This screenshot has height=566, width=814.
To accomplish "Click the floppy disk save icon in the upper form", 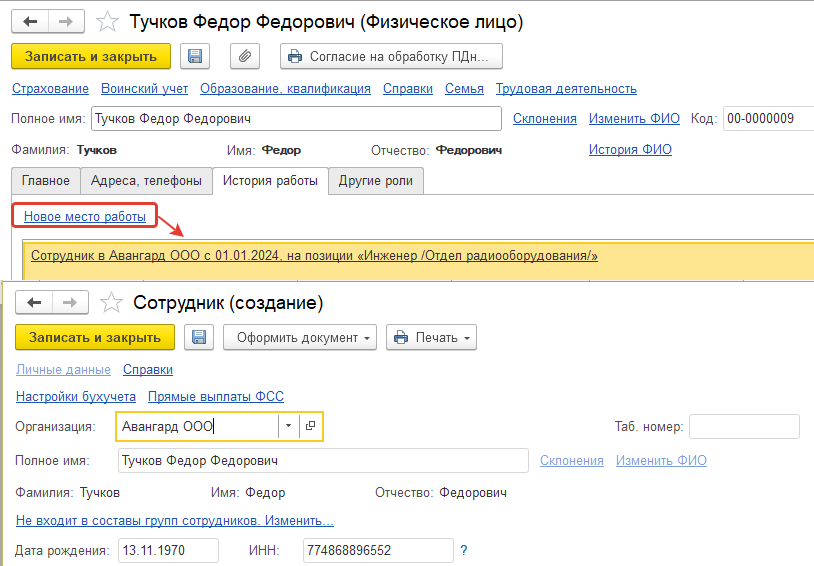I will click(195, 56).
